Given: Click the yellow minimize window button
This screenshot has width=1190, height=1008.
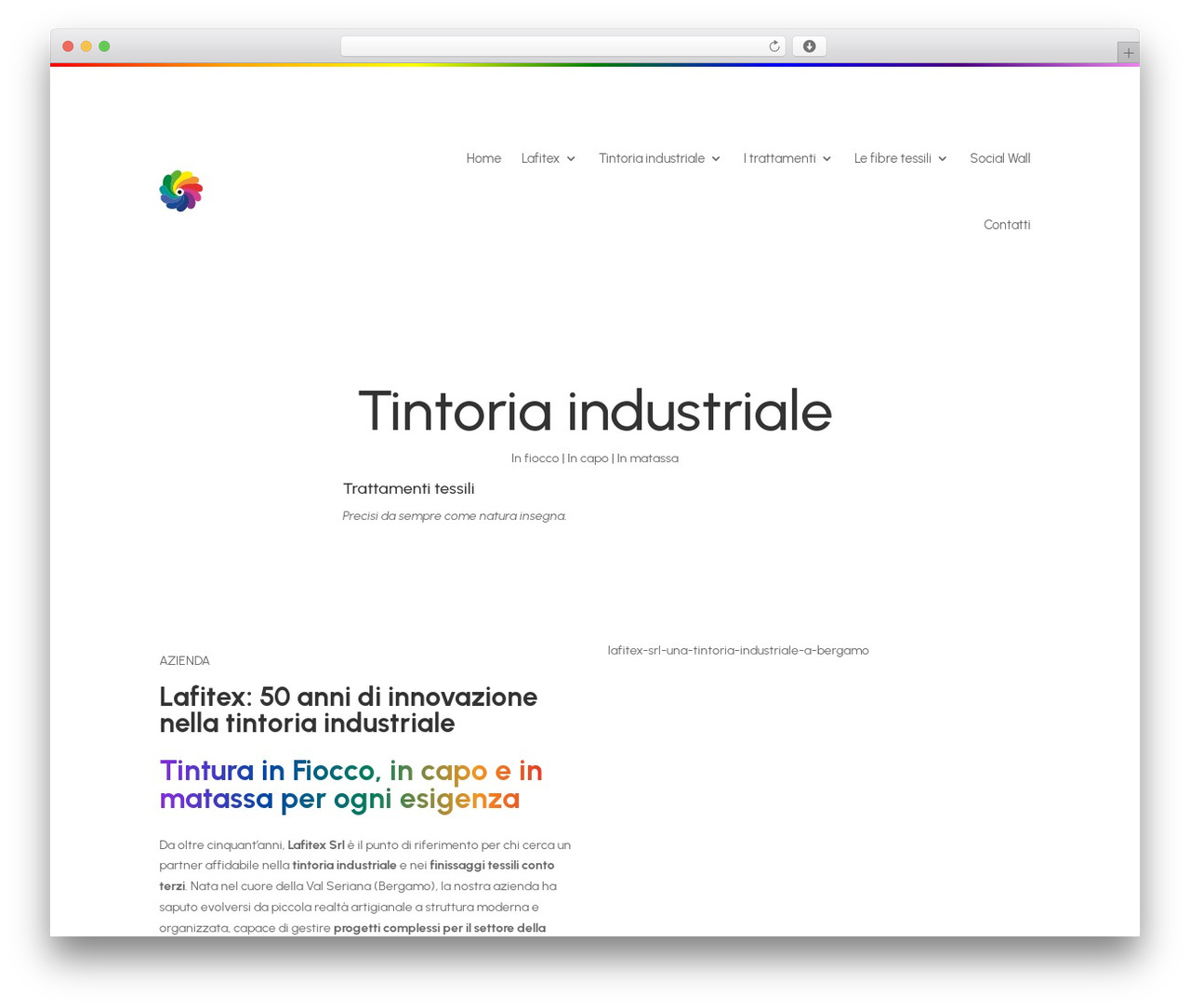Looking at the screenshot, I should [x=86, y=46].
